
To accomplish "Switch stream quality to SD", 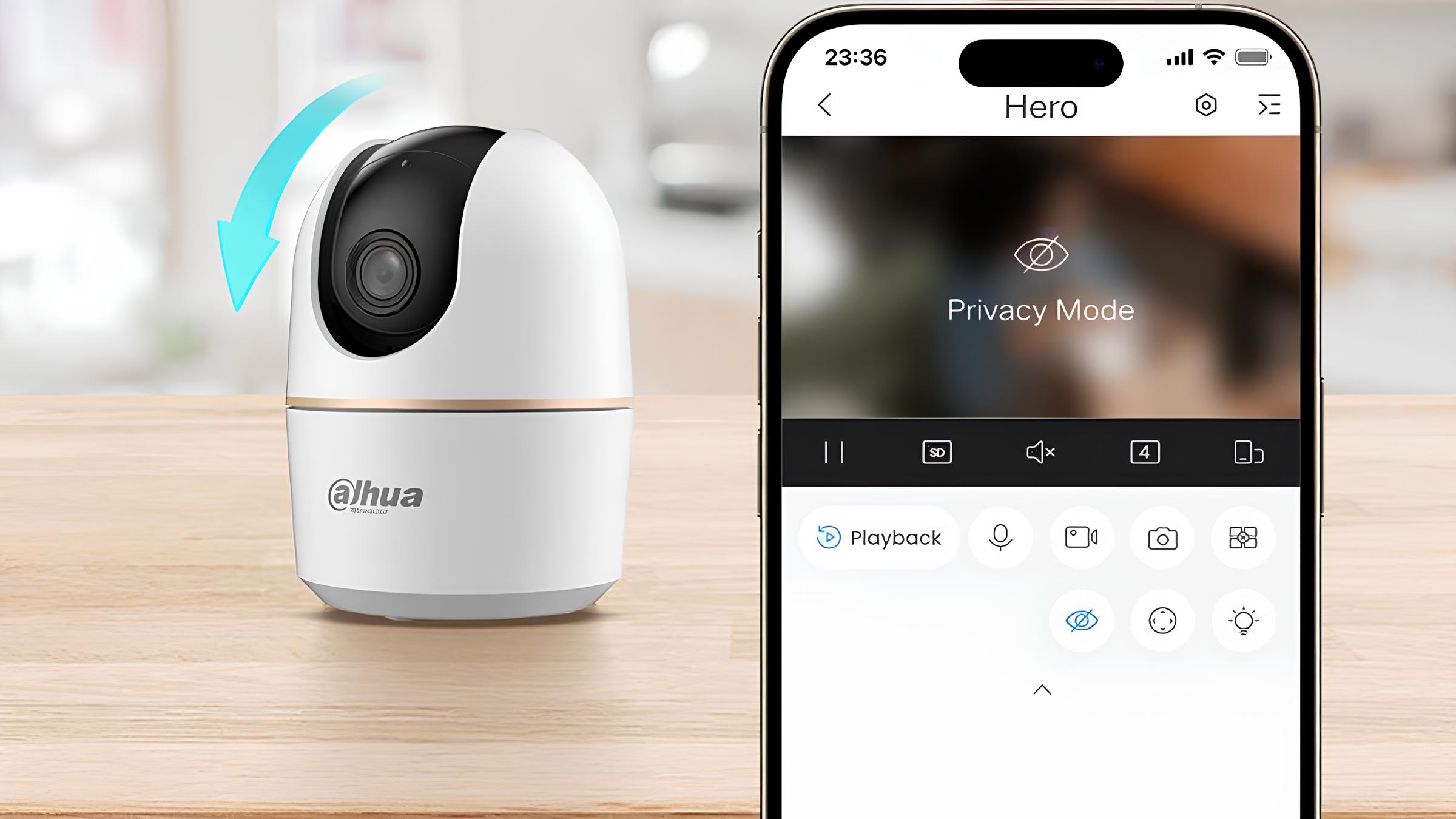I will [936, 451].
